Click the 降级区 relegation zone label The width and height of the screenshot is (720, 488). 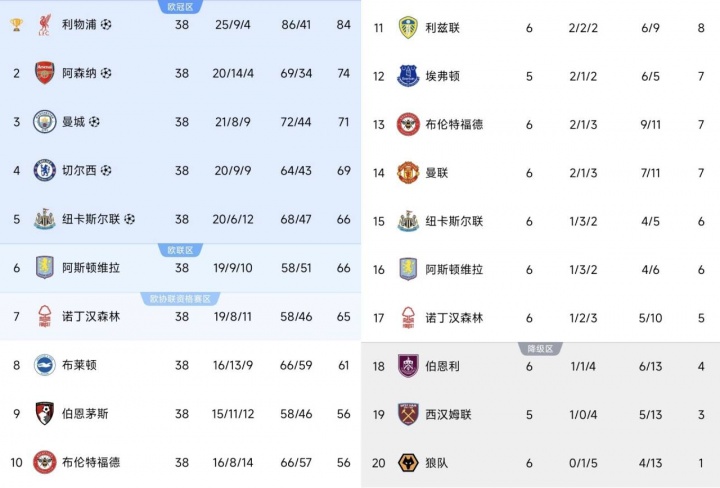tap(540, 348)
